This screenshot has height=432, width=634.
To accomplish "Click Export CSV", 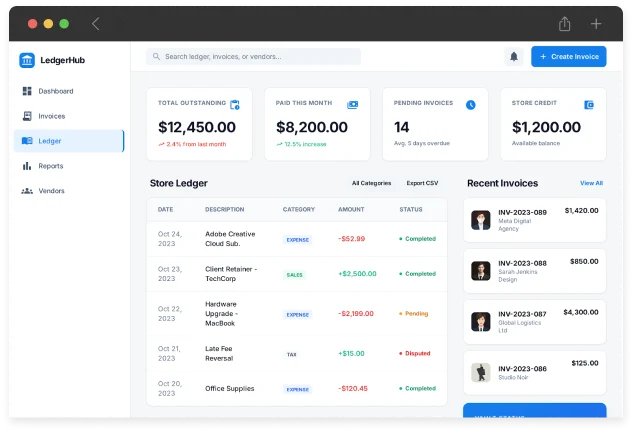I will (x=422, y=183).
